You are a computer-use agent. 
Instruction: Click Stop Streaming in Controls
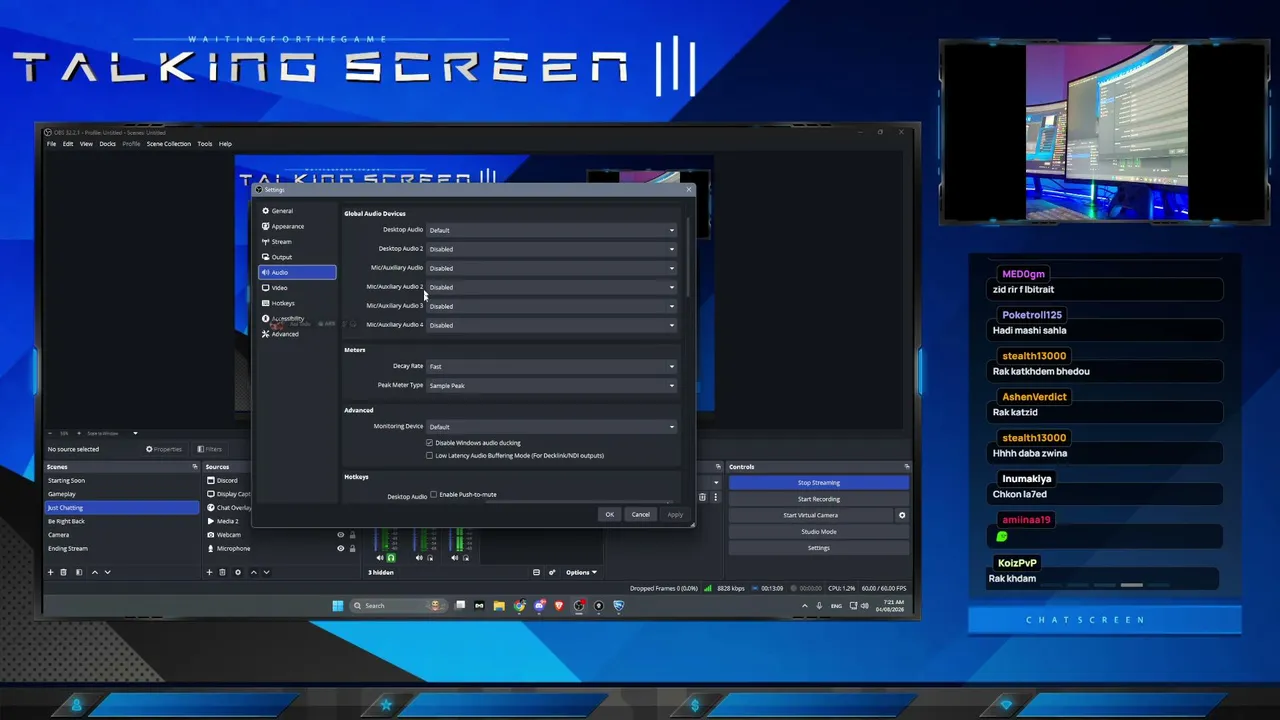click(819, 483)
